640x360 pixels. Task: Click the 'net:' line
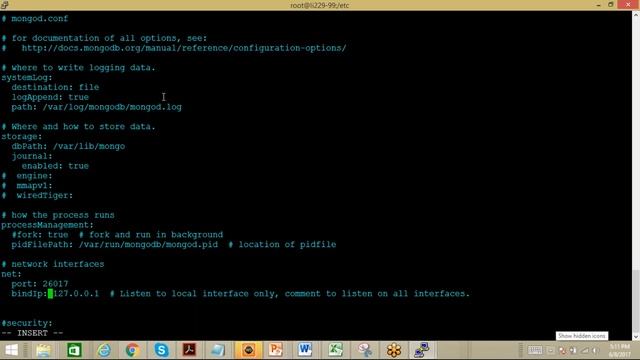coord(11,274)
